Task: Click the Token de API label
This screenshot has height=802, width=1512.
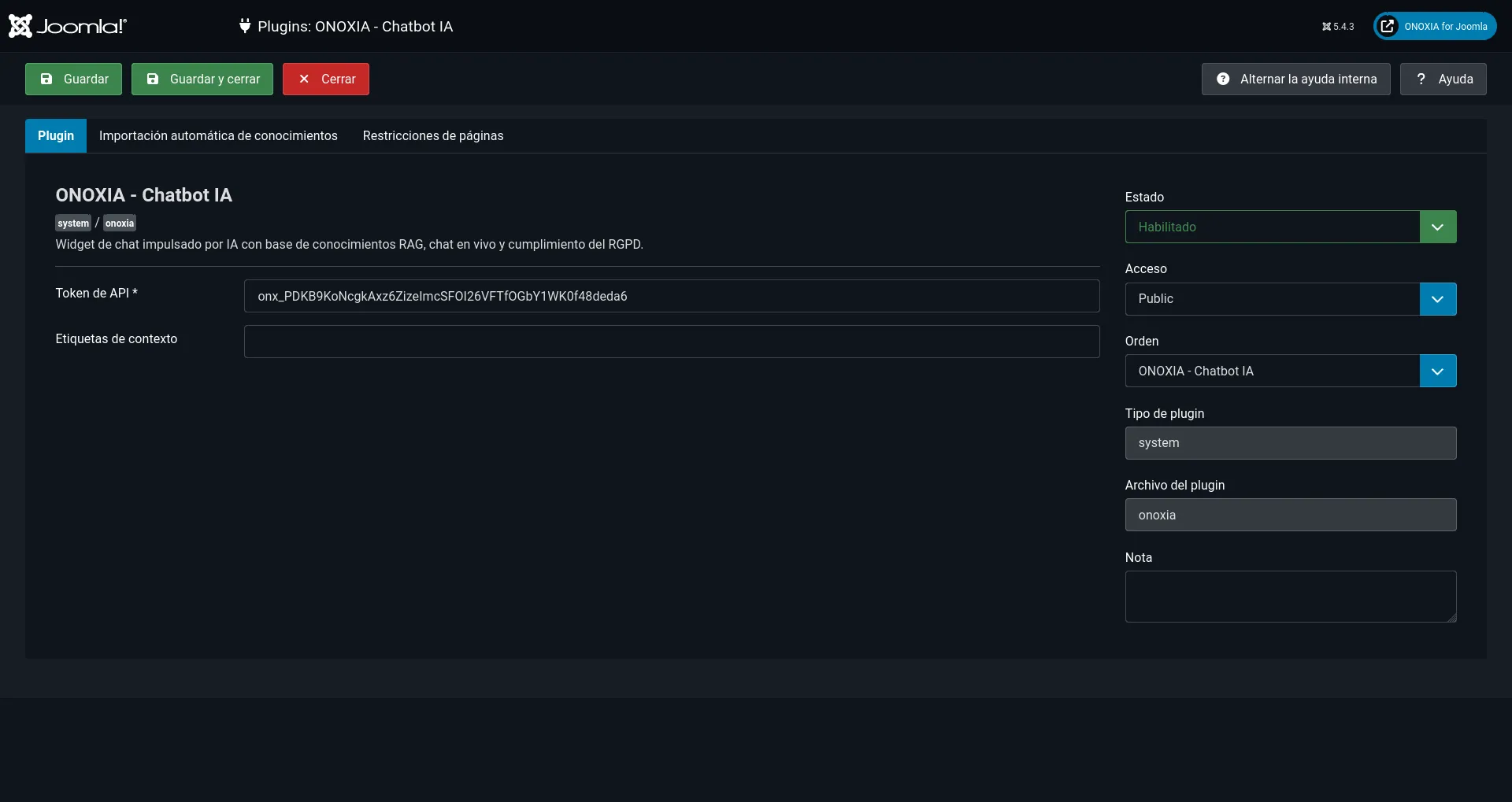Action: pyautogui.click(x=96, y=293)
